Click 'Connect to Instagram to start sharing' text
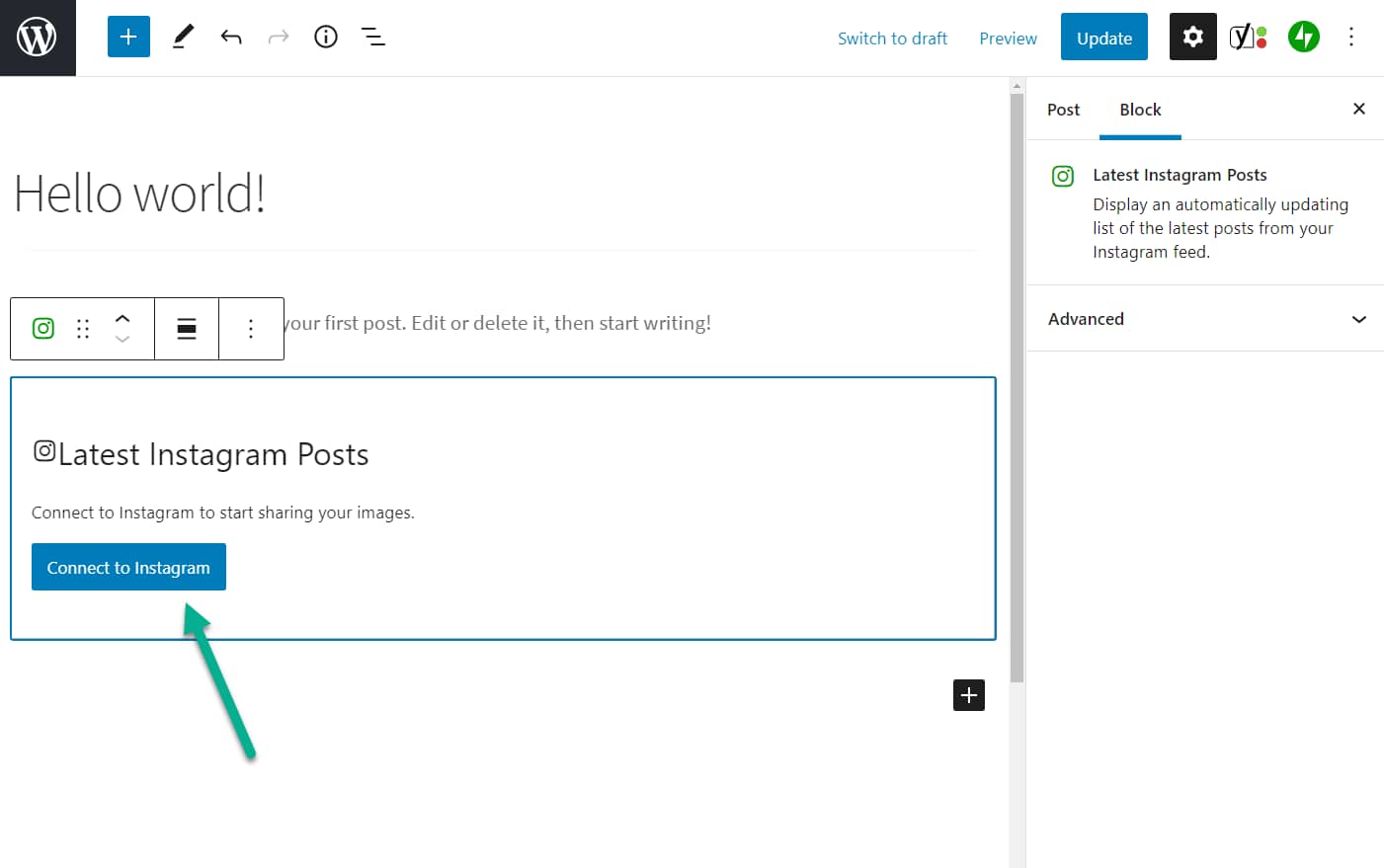 pyautogui.click(x=223, y=513)
